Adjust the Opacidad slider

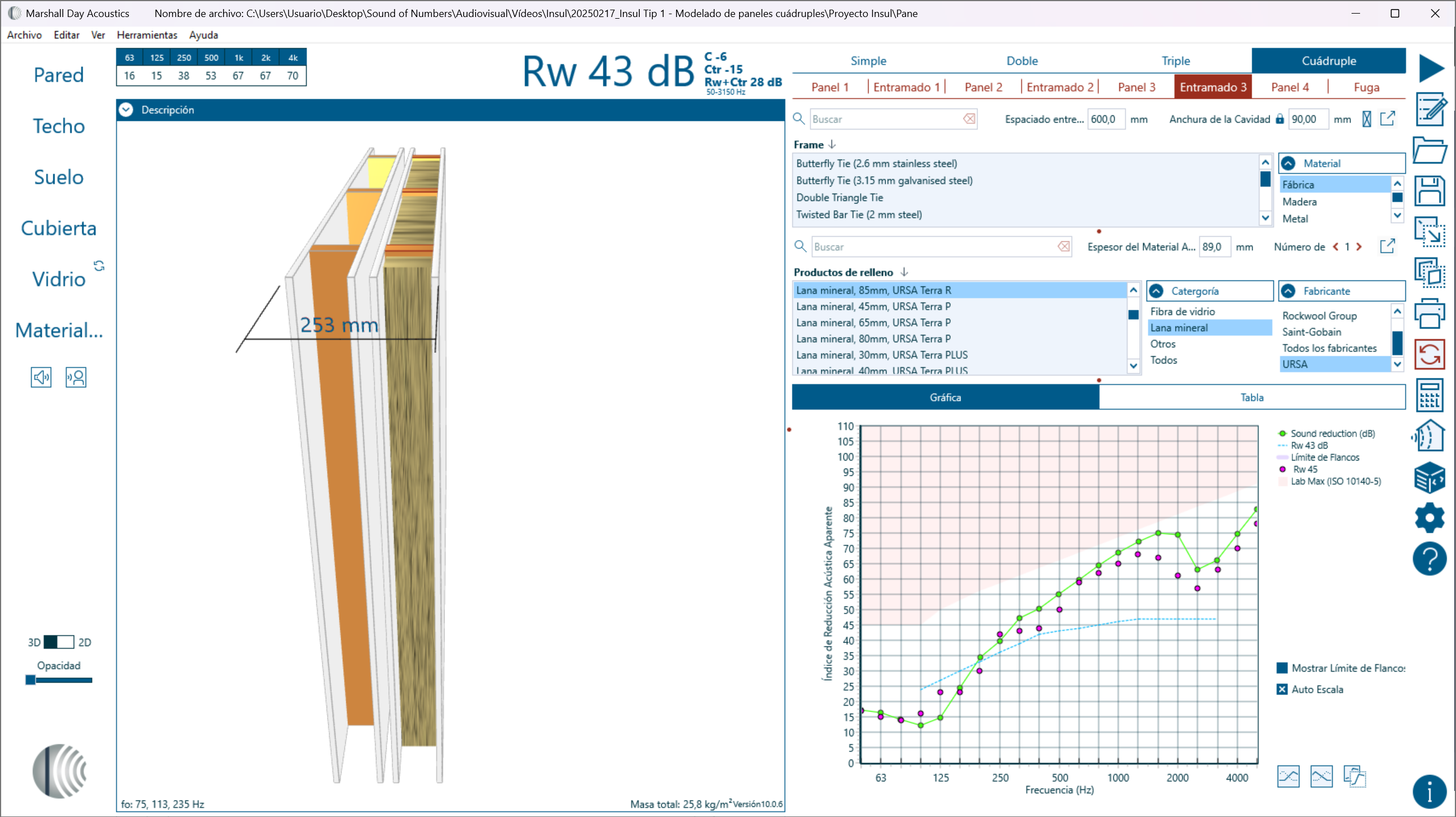[31, 680]
